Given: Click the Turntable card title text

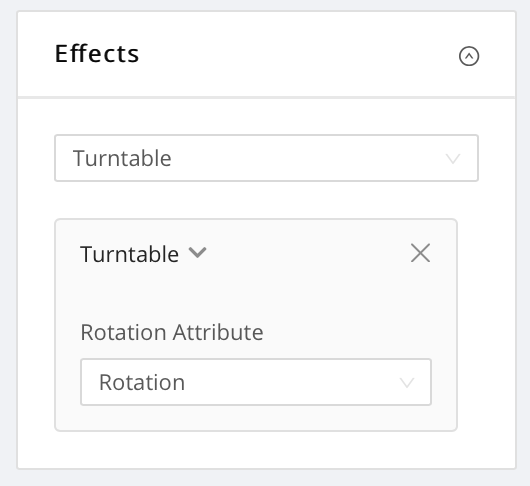Looking at the screenshot, I should pos(129,254).
